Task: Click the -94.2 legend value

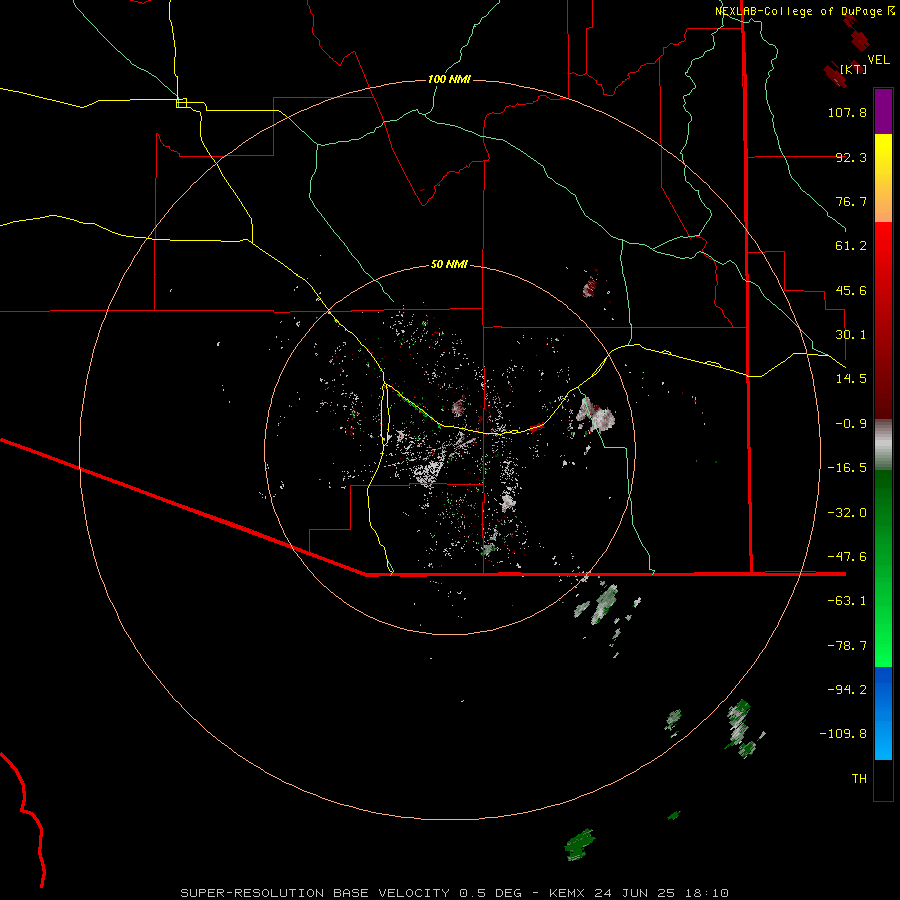Action: [x=847, y=689]
